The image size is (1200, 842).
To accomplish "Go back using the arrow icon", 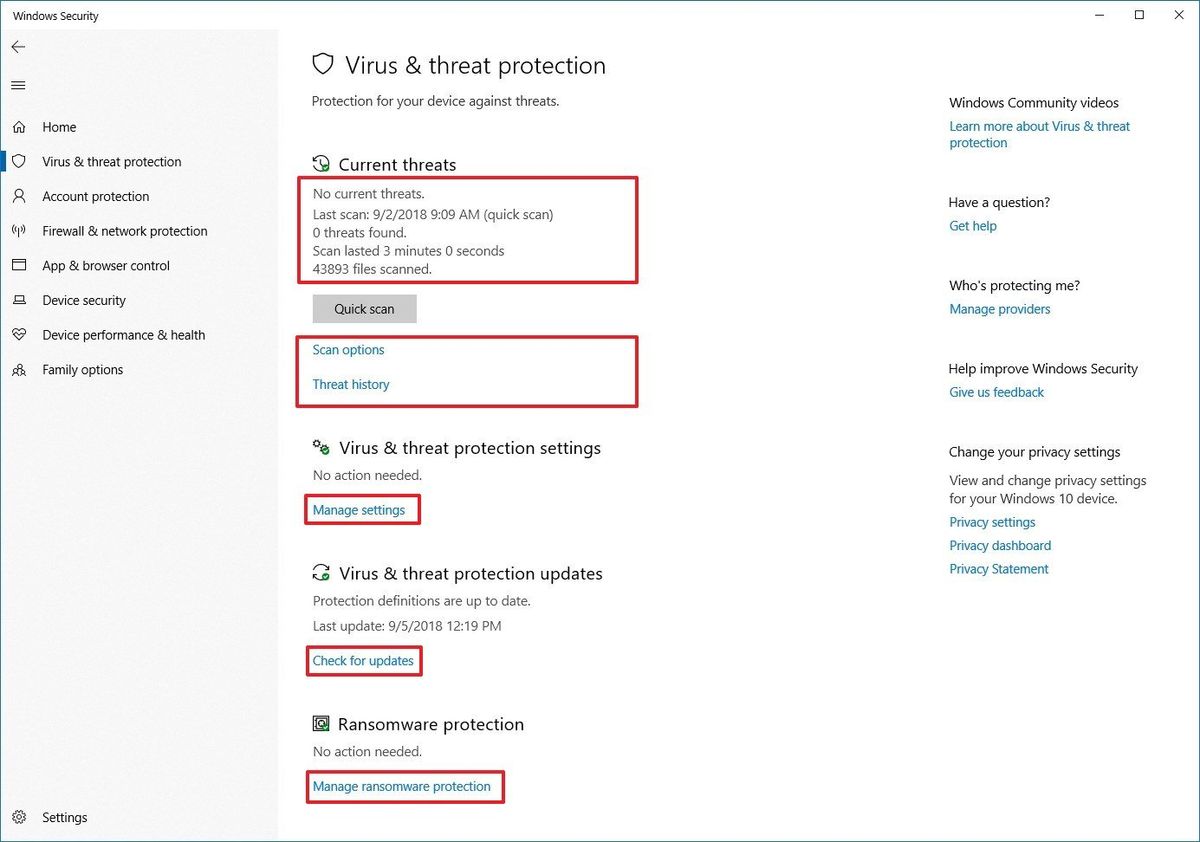I will tap(18, 46).
